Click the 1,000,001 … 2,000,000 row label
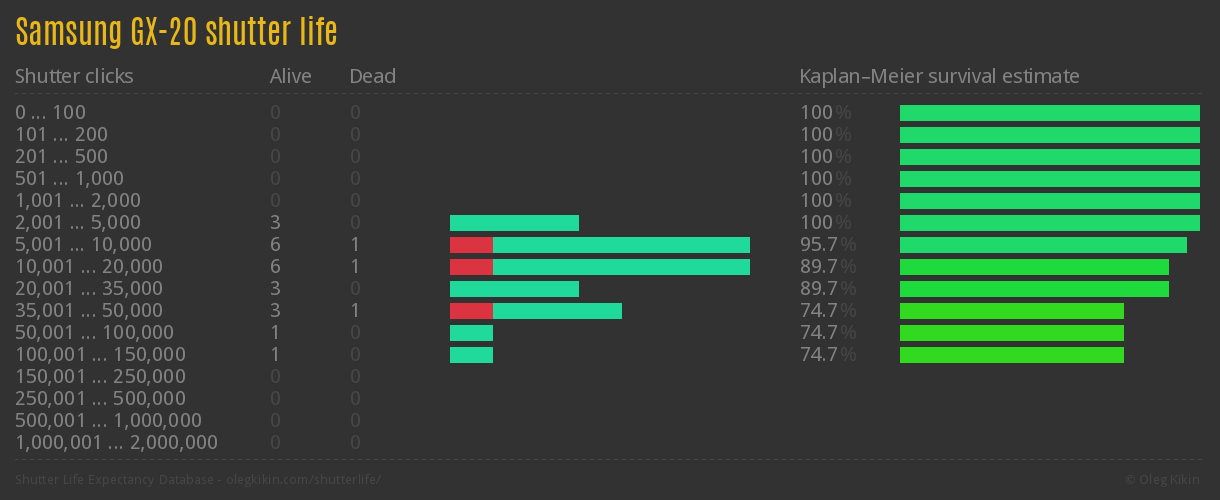Image resolution: width=1220 pixels, height=500 pixels. click(x=116, y=443)
